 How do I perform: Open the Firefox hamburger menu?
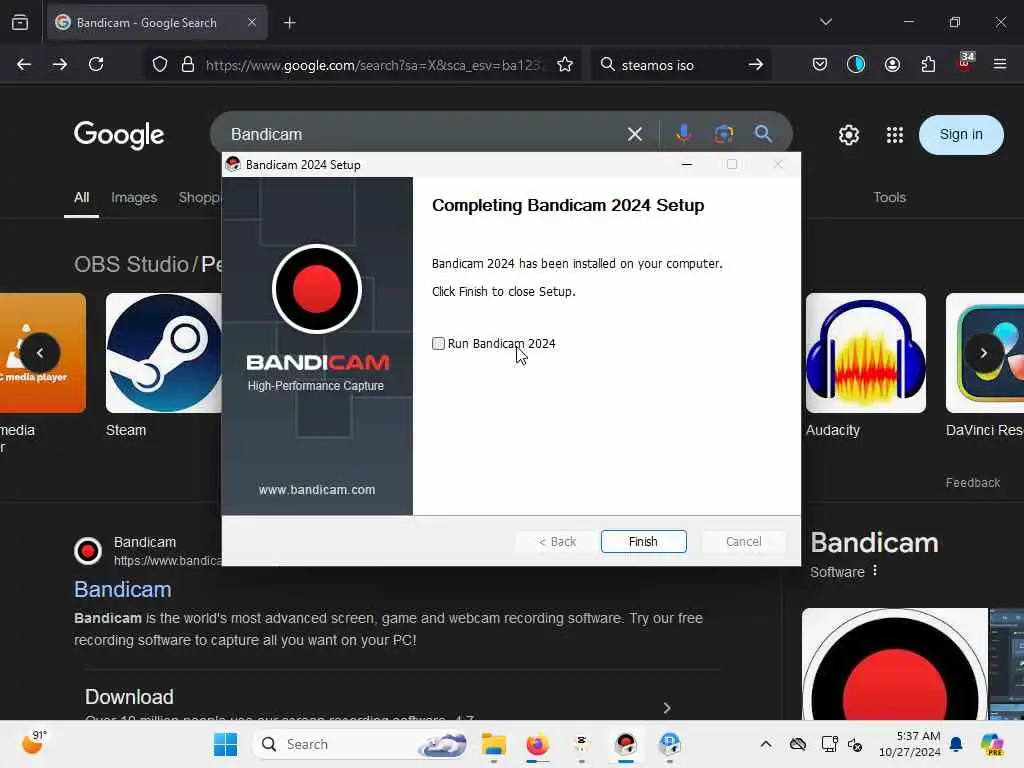pyautogui.click(x=1000, y=65)
